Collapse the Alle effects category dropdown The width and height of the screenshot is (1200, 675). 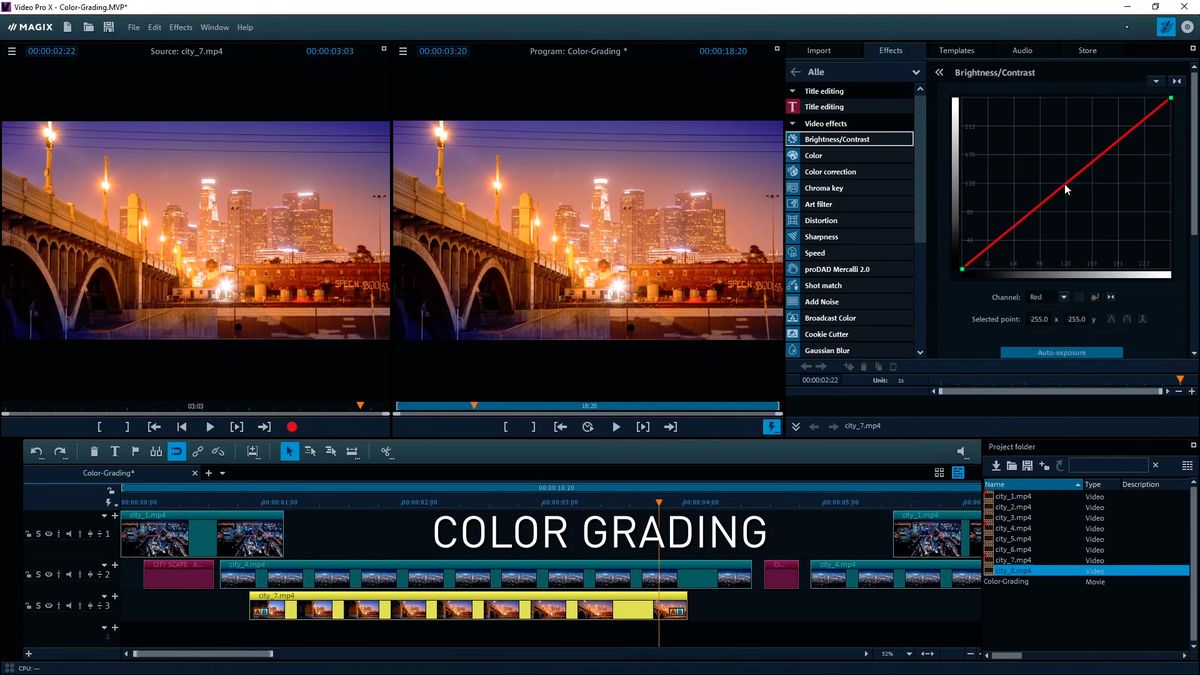(x=916, y=71)
